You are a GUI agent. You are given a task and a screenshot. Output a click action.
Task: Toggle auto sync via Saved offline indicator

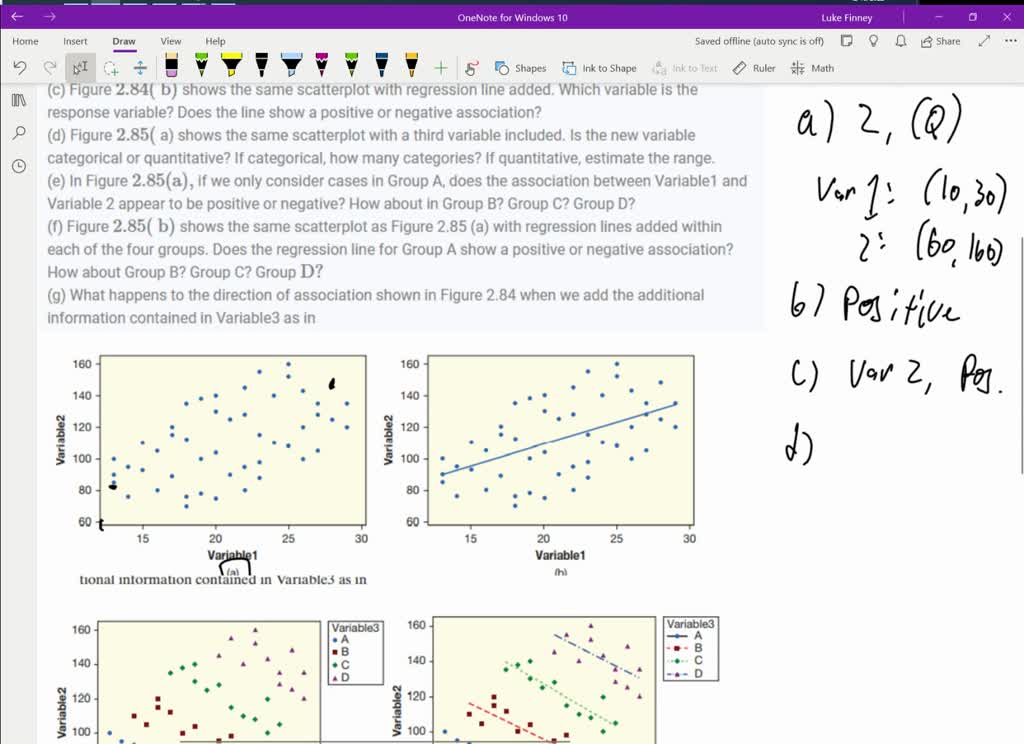[x=758, y=41]
